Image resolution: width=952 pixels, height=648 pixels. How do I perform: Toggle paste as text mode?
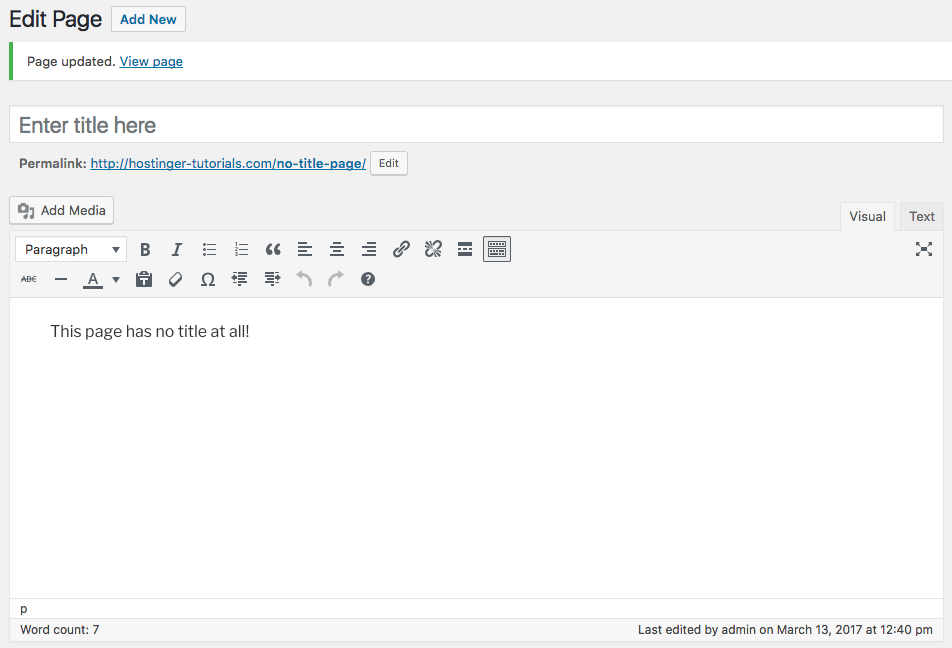143,279
